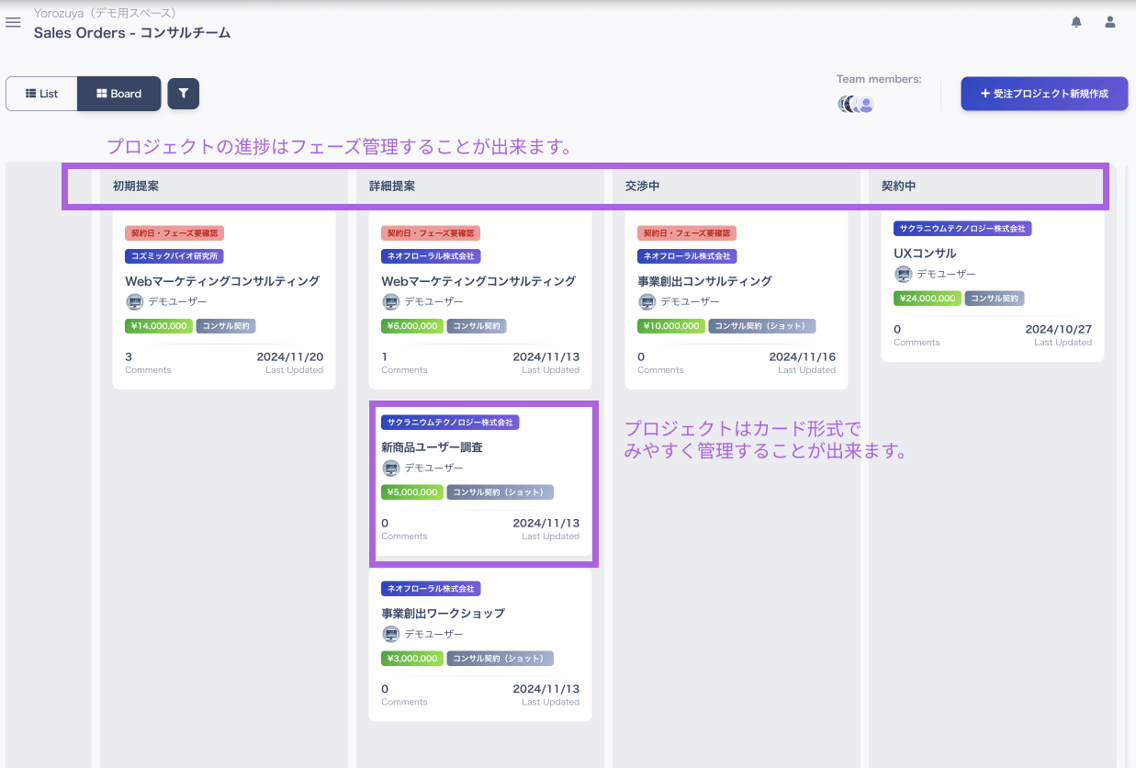This screenshot has width=1136, height=768.
Task: Click avatar on 事業創出ワークショップ card
Action: click(391, 634)
